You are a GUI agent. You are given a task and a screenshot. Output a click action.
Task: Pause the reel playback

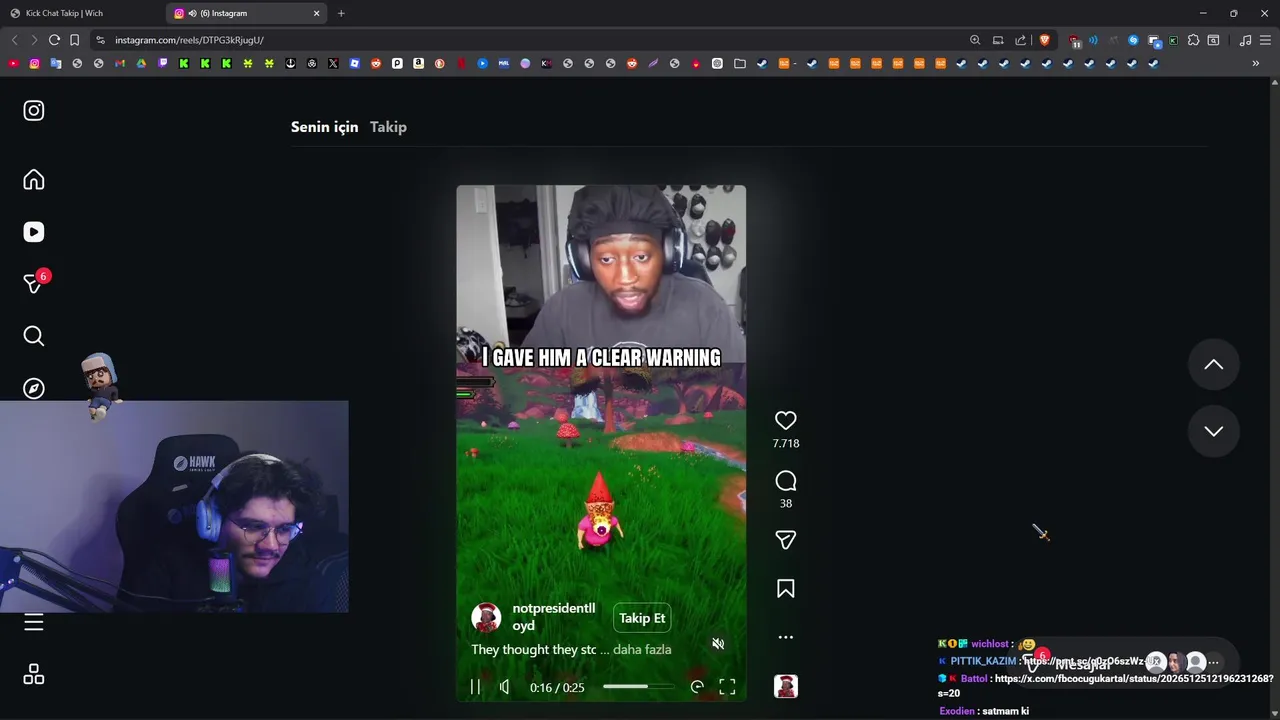[475, 687]
